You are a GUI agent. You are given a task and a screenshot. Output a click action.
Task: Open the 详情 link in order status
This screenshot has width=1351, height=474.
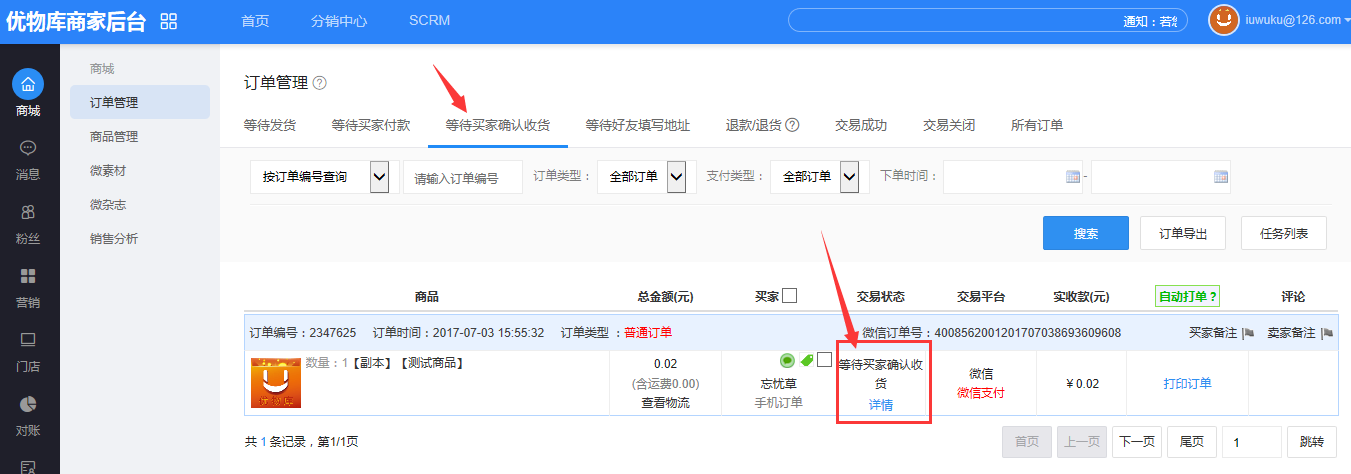pos(881,405)
